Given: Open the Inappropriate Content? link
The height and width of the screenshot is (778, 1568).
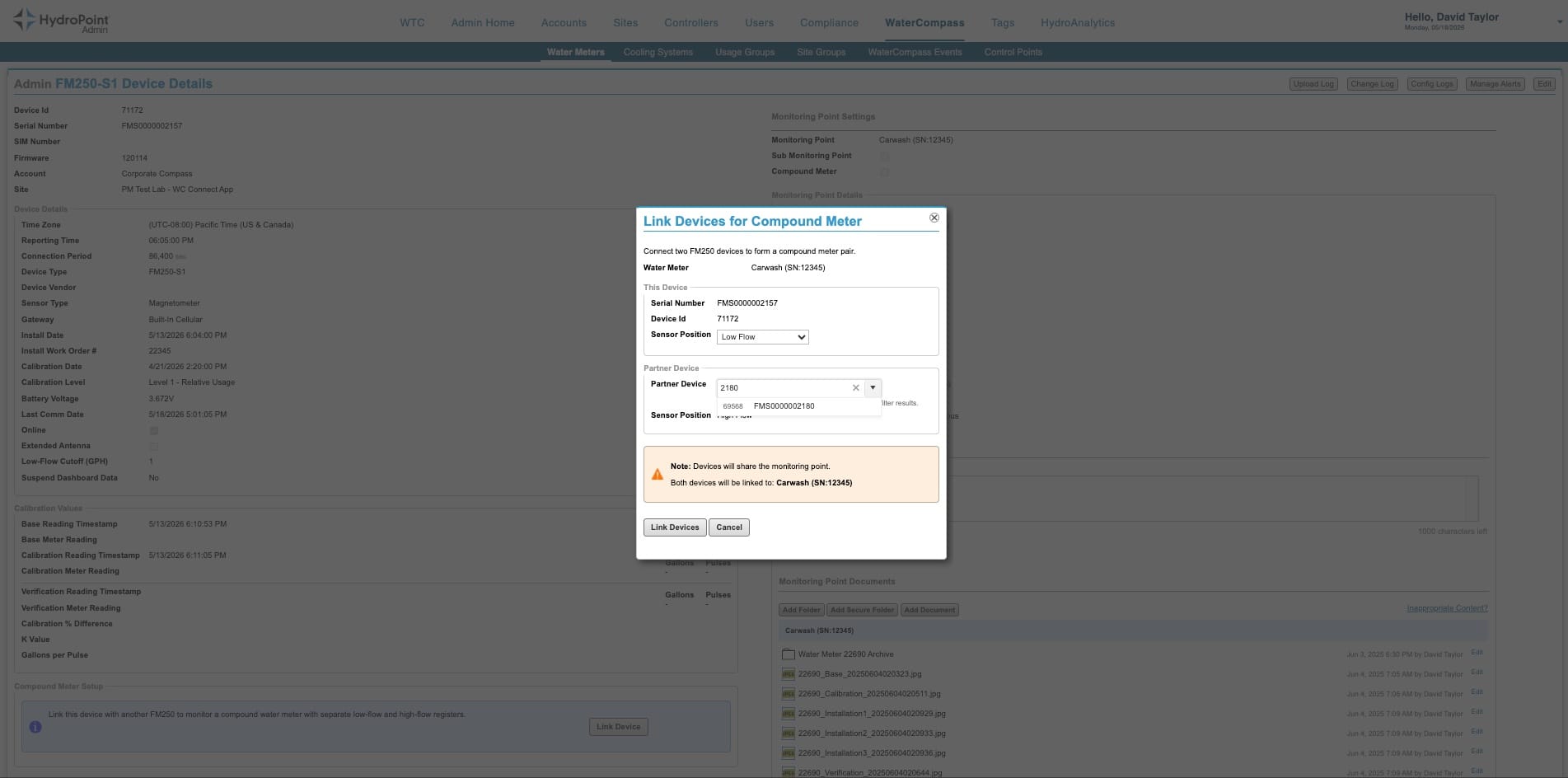Looking at the screenshot, I should click(1447, 608).
